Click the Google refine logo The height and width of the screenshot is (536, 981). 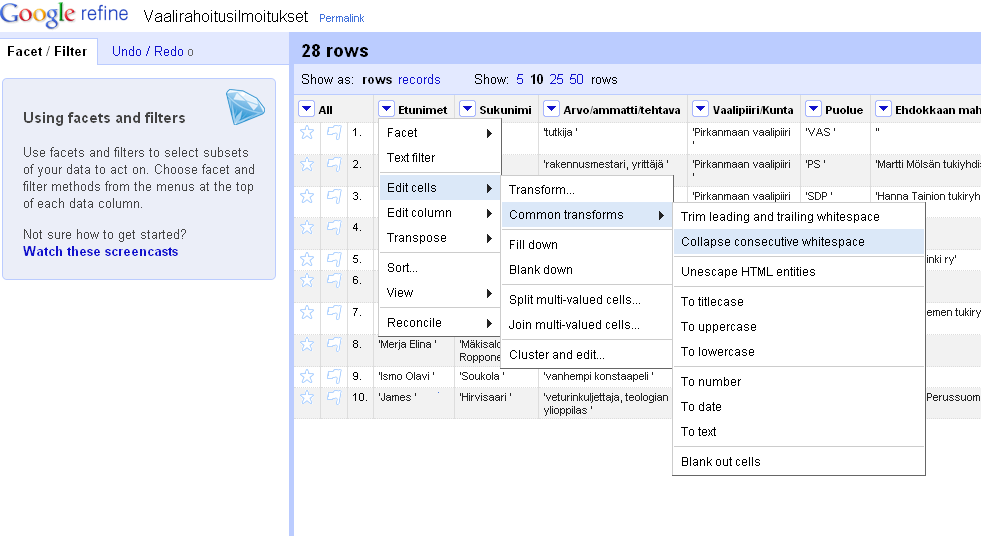coord(65,16)
